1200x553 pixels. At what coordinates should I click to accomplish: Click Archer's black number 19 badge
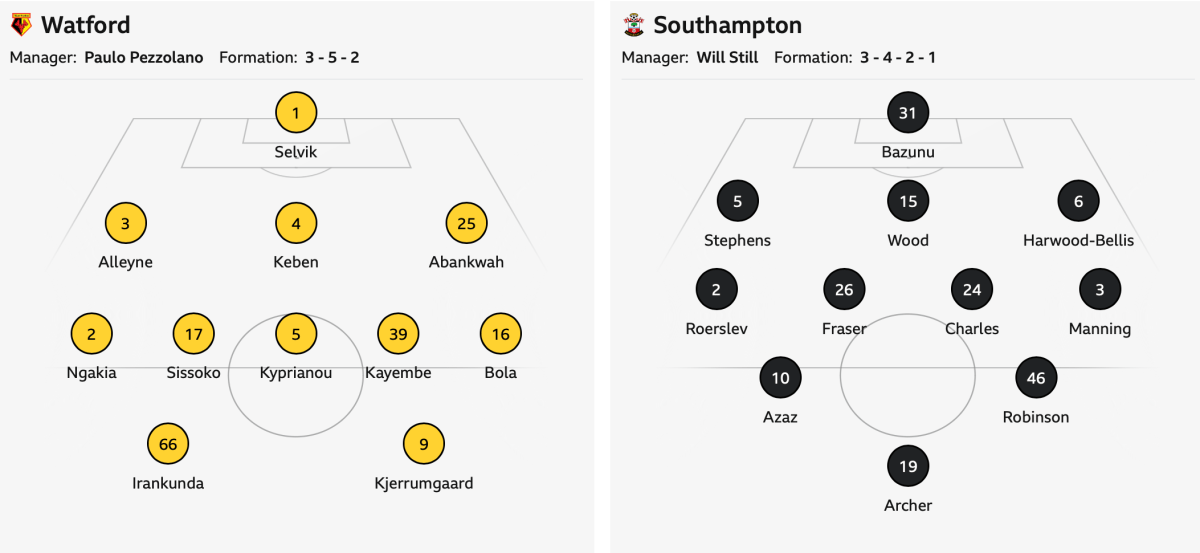click(908, 466)
